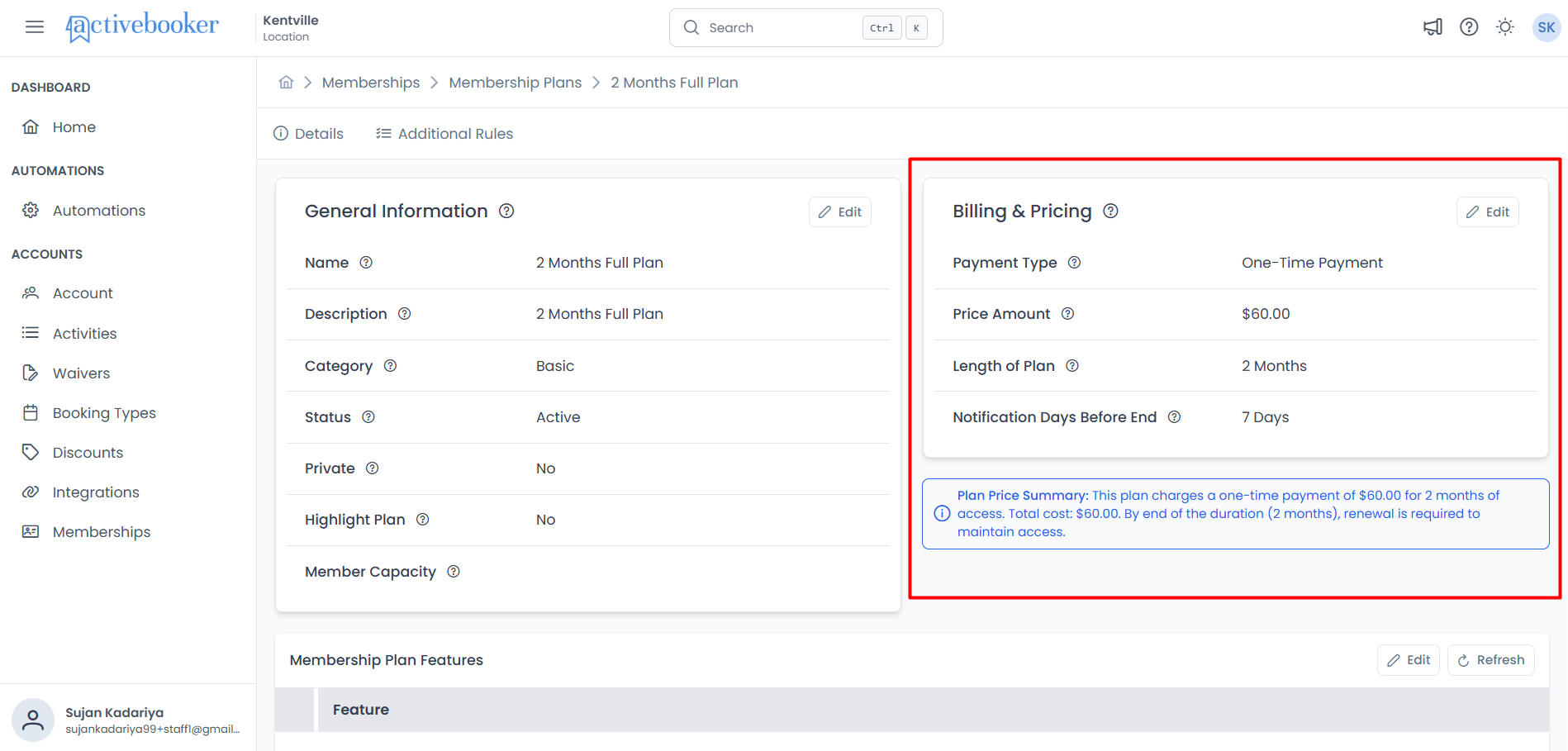Toggle the light/dark theme sun icon
The image size is (1568, 751).
[x=1505, y=27]
